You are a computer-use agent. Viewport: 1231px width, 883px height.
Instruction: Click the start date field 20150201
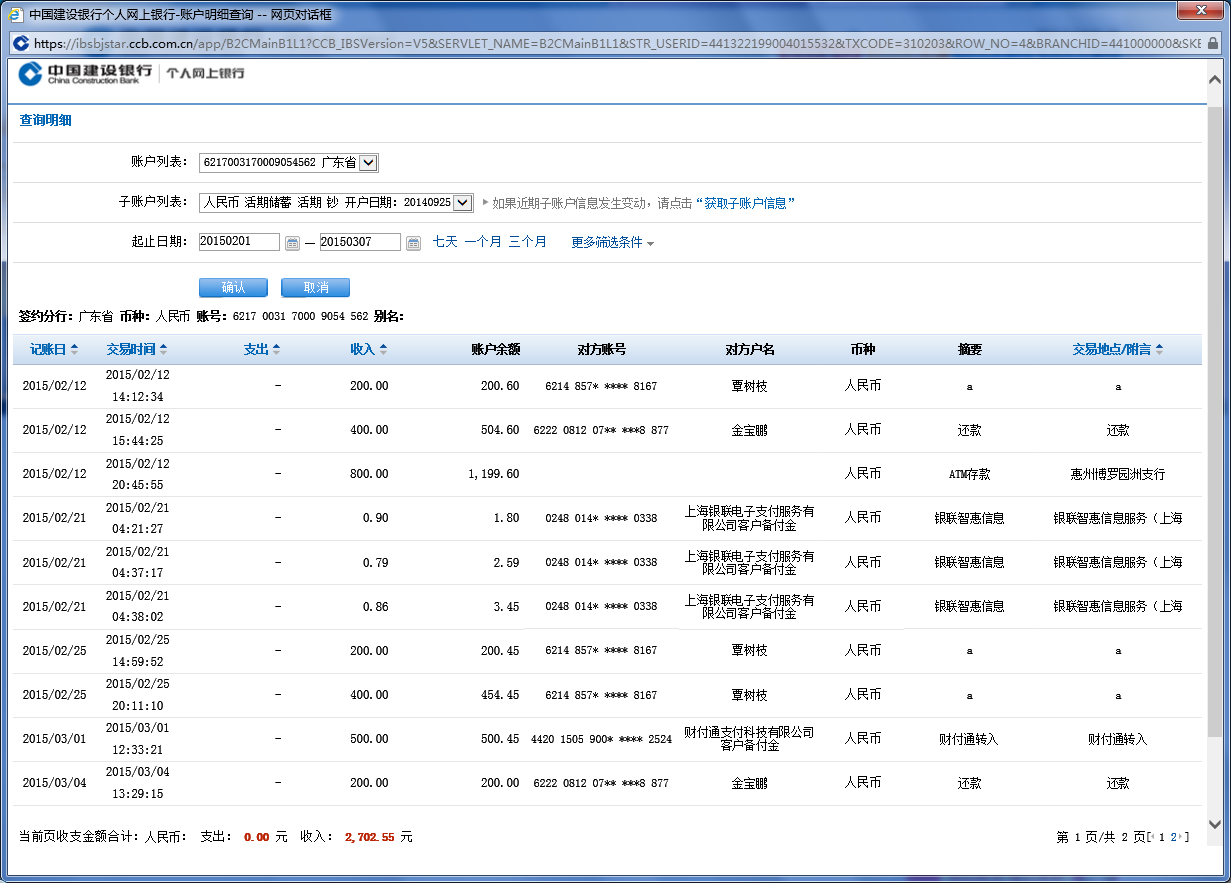(x=239, y=242)
